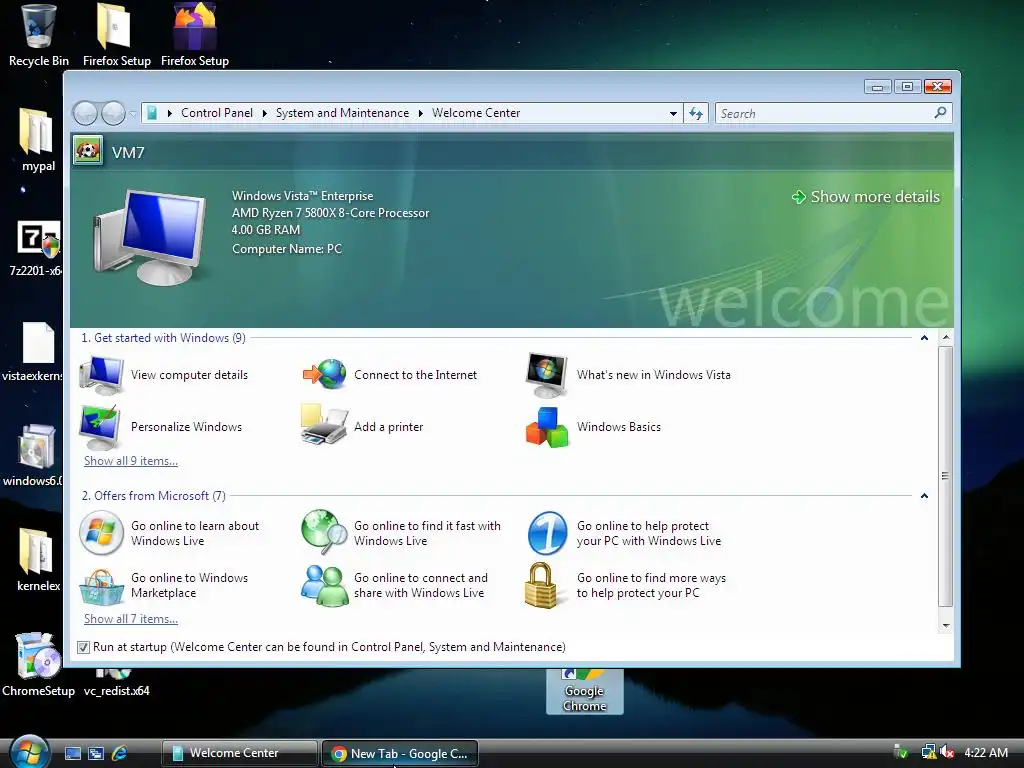This screenshot has width=1024, height=768.
Task: Click Show more details link
Action: [866, 197]
